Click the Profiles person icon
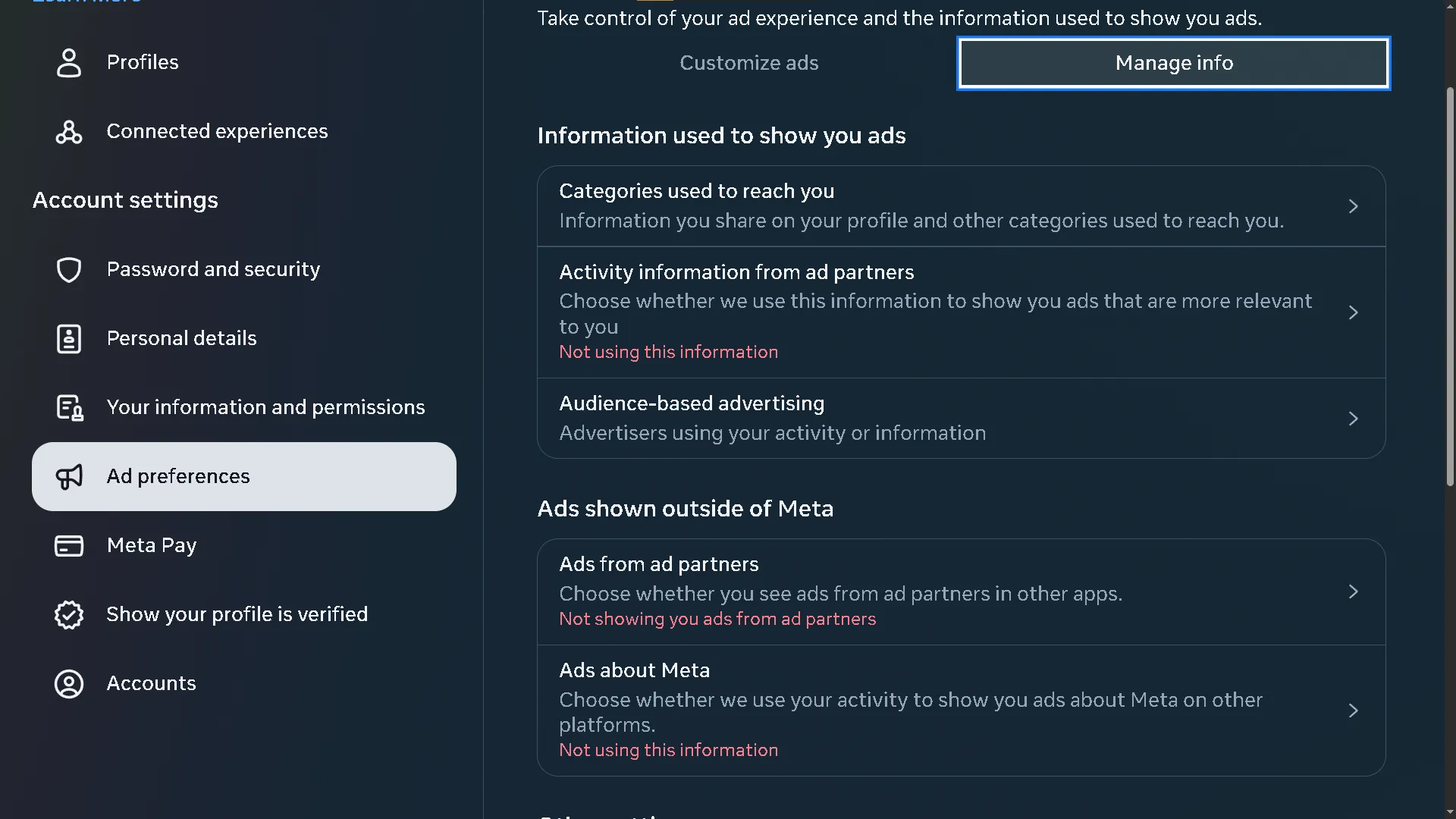 (x=69, y=63)
